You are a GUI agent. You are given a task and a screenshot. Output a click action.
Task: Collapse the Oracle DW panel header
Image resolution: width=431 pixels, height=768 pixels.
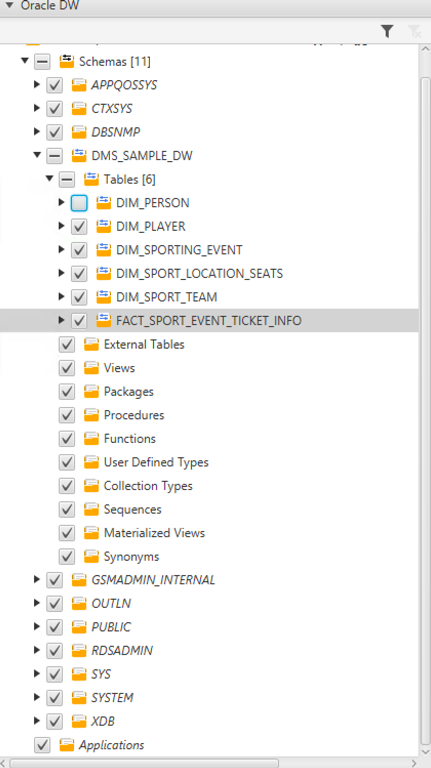pyautogui.click(x=9, y=6)
